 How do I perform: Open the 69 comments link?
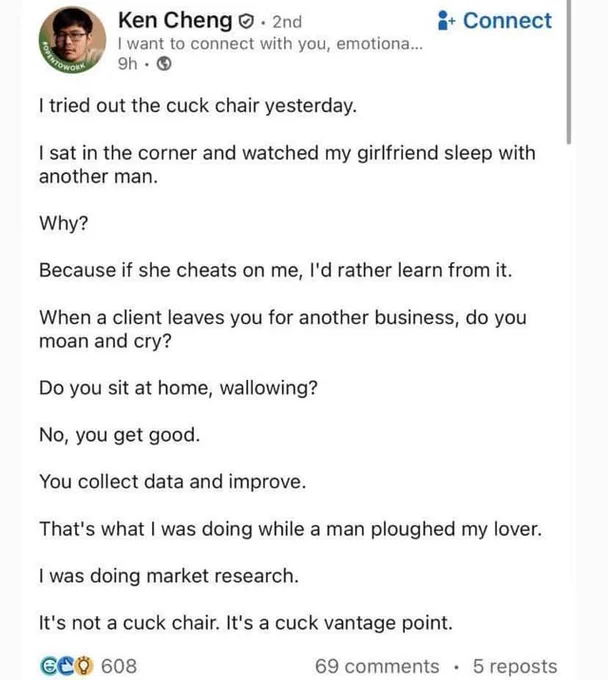[377, 667]
